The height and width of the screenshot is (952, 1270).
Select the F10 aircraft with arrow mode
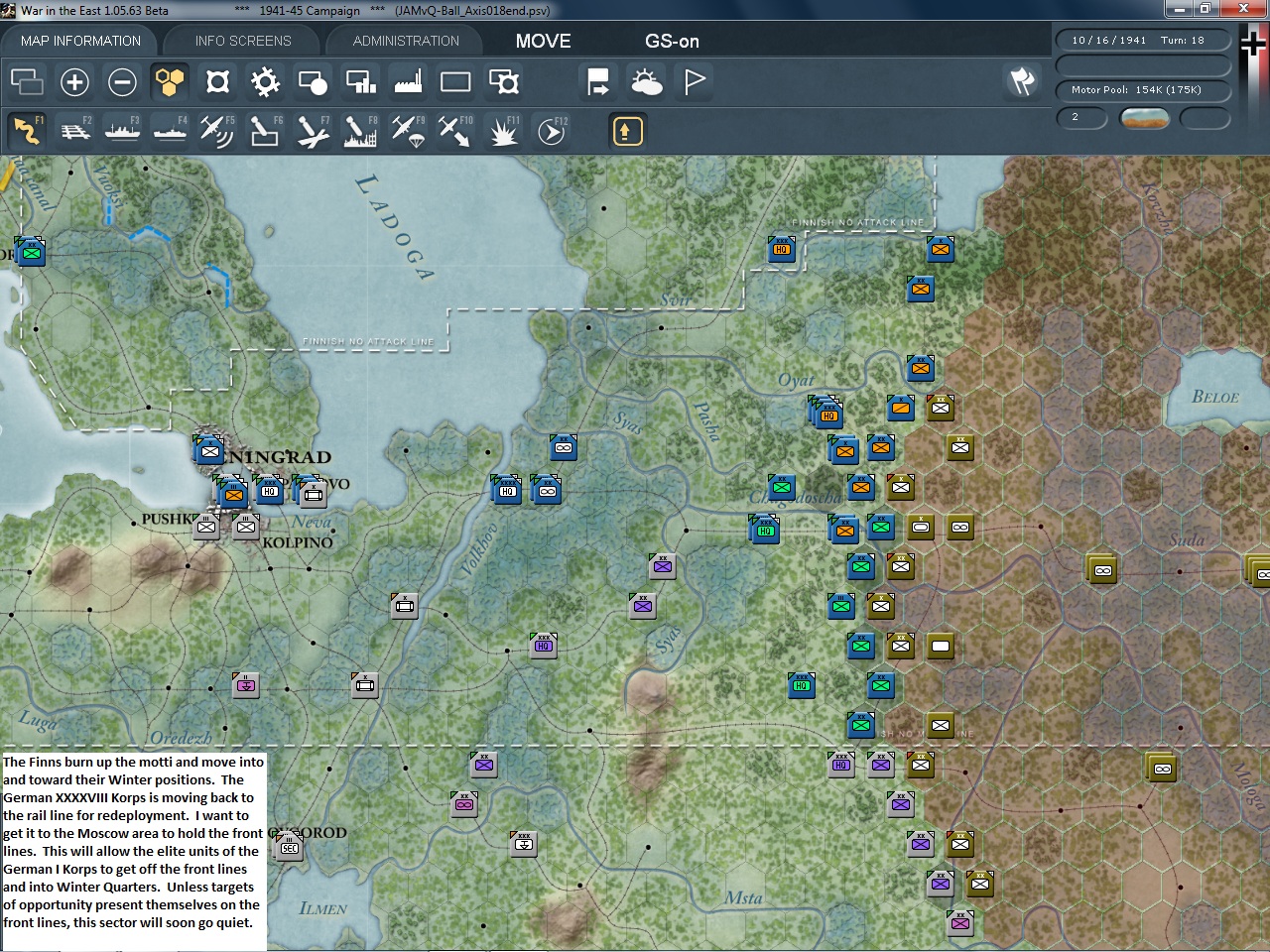(x=455, y=131)
